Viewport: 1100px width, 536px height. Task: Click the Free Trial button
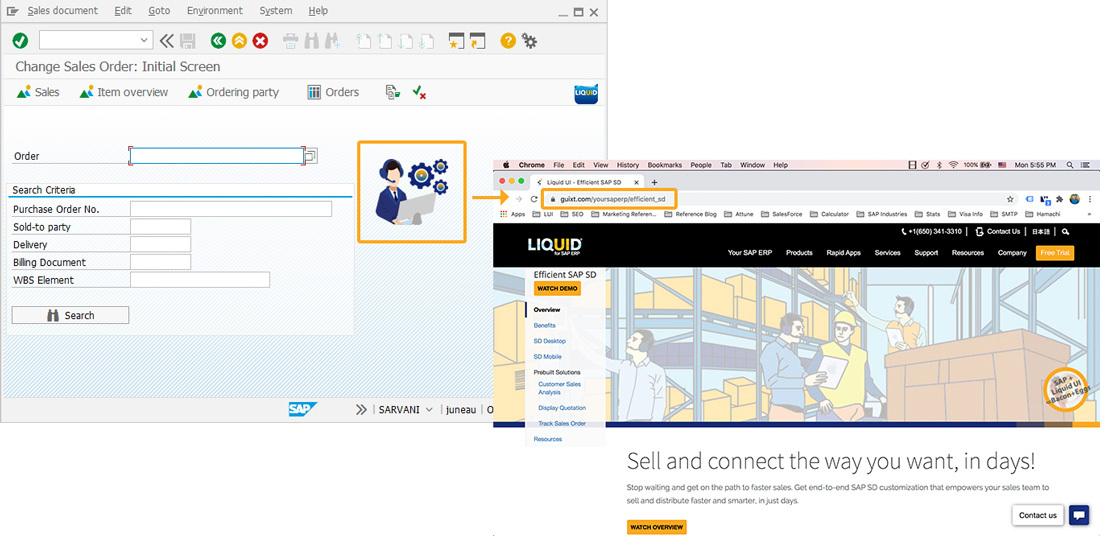coord(1054,253)
